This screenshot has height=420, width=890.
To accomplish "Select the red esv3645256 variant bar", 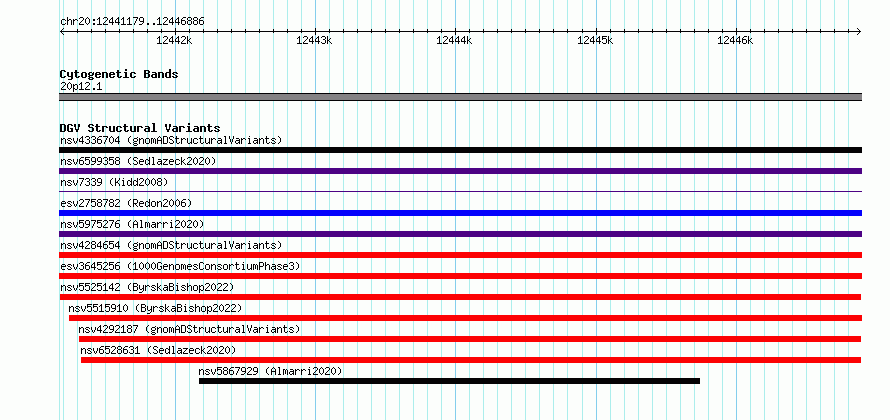I will click(460, 276).
